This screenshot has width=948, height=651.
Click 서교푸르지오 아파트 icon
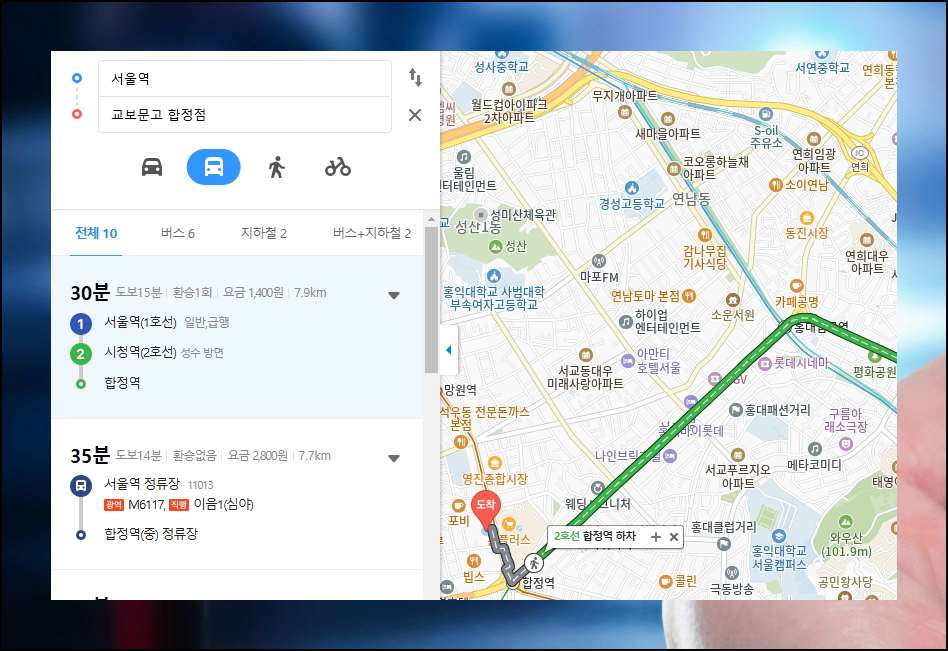point(738,455)
